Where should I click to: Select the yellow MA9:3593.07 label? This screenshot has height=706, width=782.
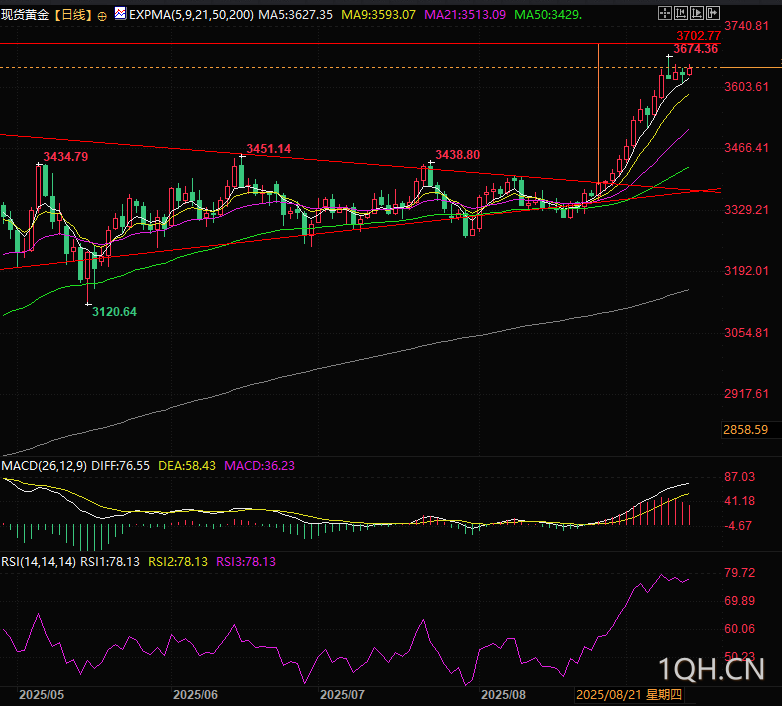click(x=379, y=16)
